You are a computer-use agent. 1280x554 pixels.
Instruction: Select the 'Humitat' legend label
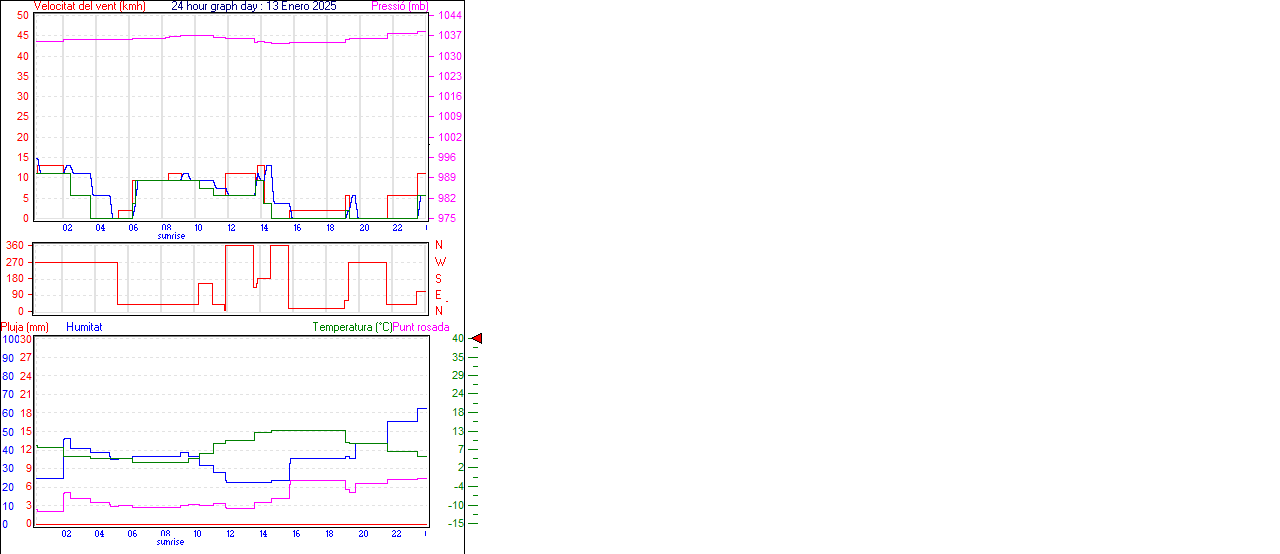point(84,327)
